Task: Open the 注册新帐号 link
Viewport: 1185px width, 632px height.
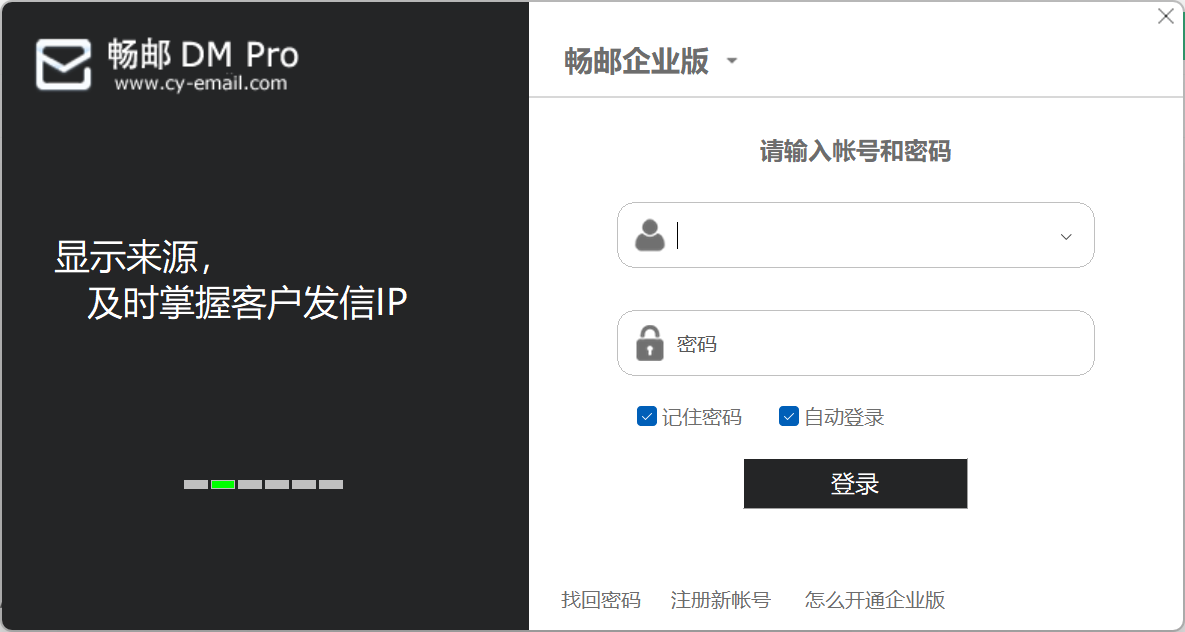Action: click(721, 600)
